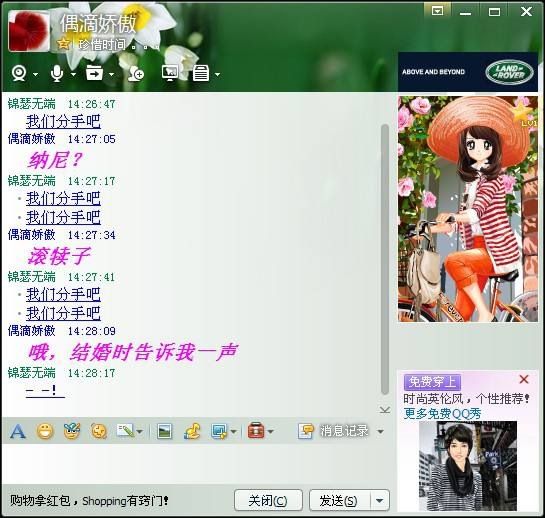545x518 pixels.
Task: Click the signature text 珍惜时间
Action: coord(102,45)
